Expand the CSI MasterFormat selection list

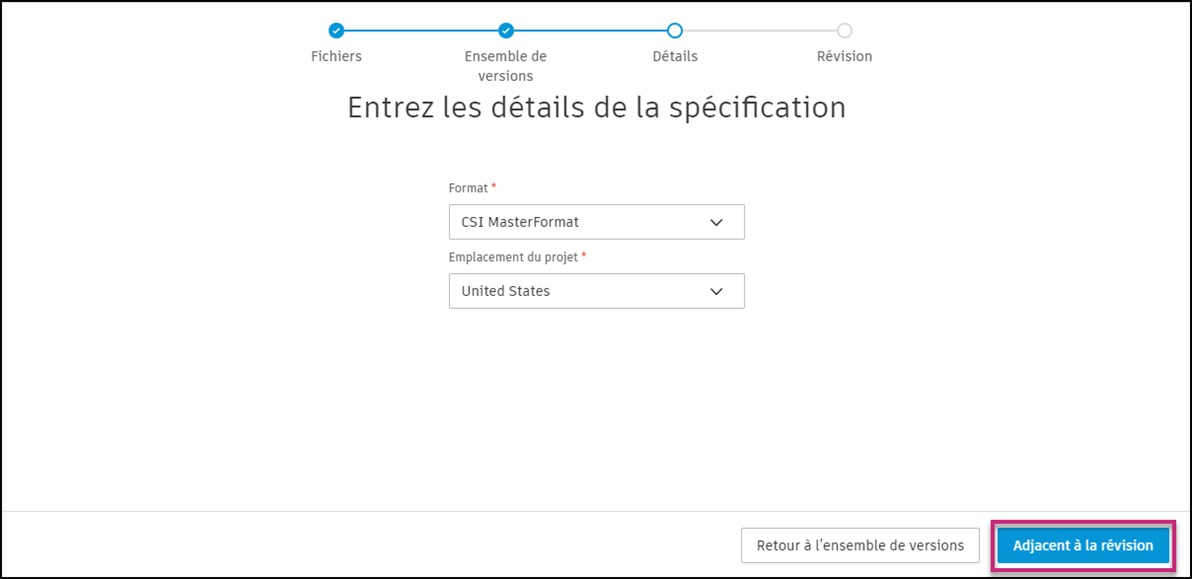point(596,221)
